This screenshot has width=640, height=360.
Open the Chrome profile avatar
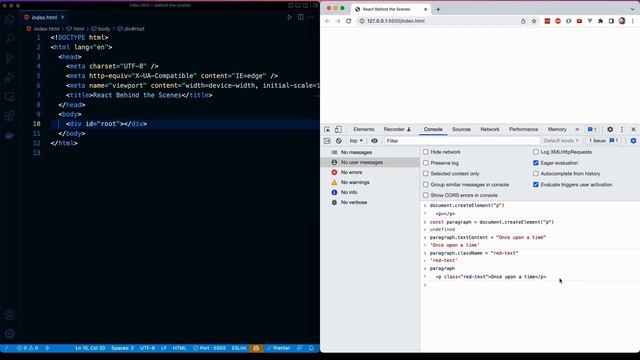tap(622, 21)
